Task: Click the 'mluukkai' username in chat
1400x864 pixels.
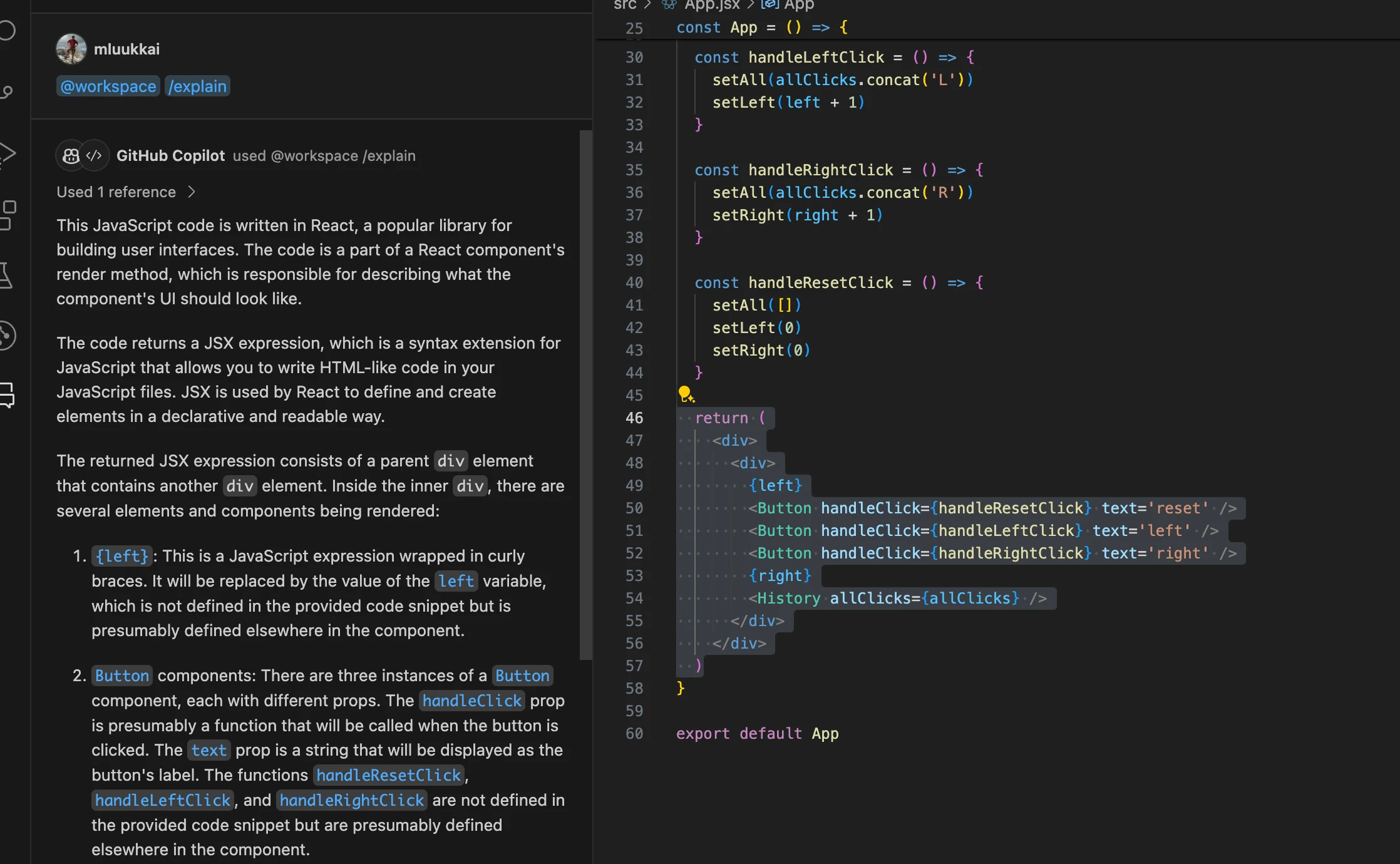Action: coord(127,49)
